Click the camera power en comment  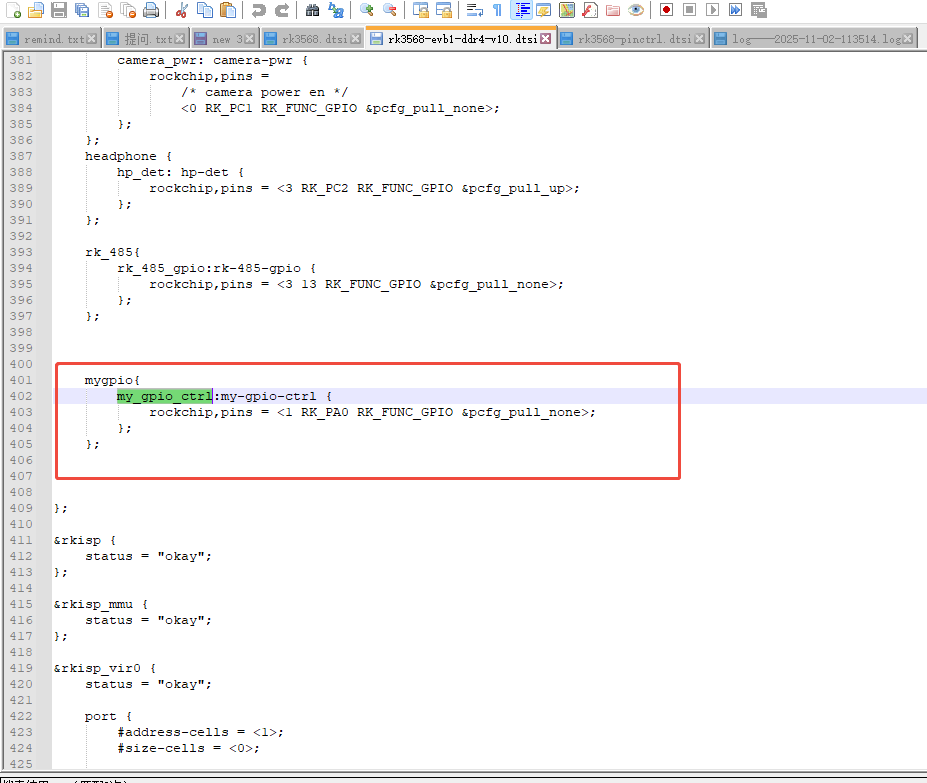(264, 93)
